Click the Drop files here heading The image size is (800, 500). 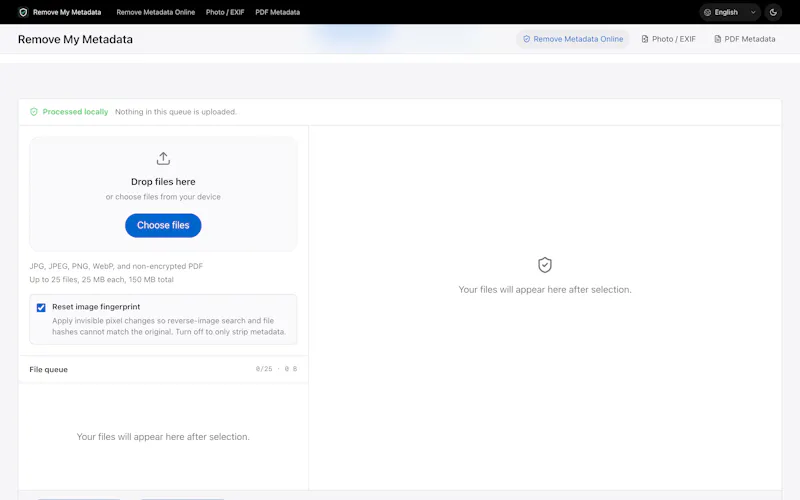click(163, 182)
